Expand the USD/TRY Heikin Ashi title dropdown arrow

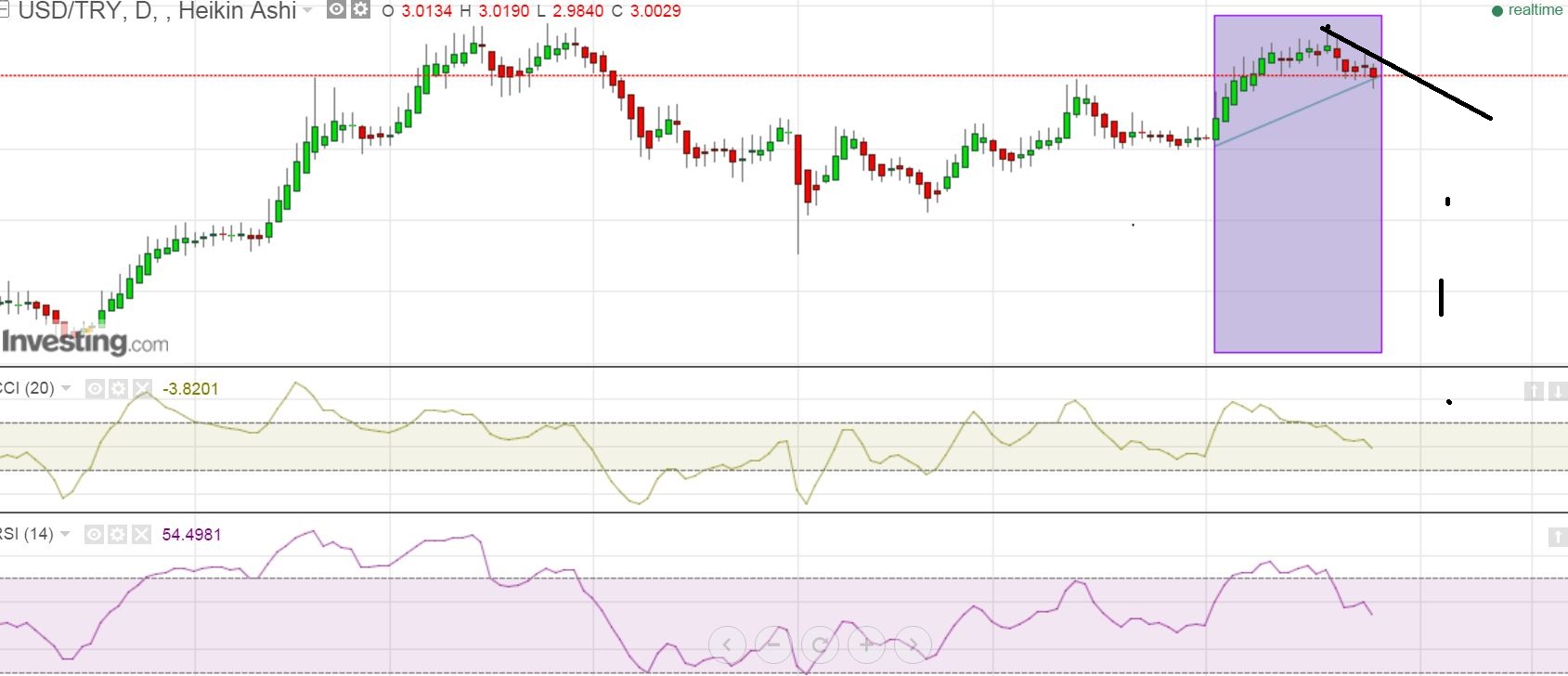coord(308,11)
